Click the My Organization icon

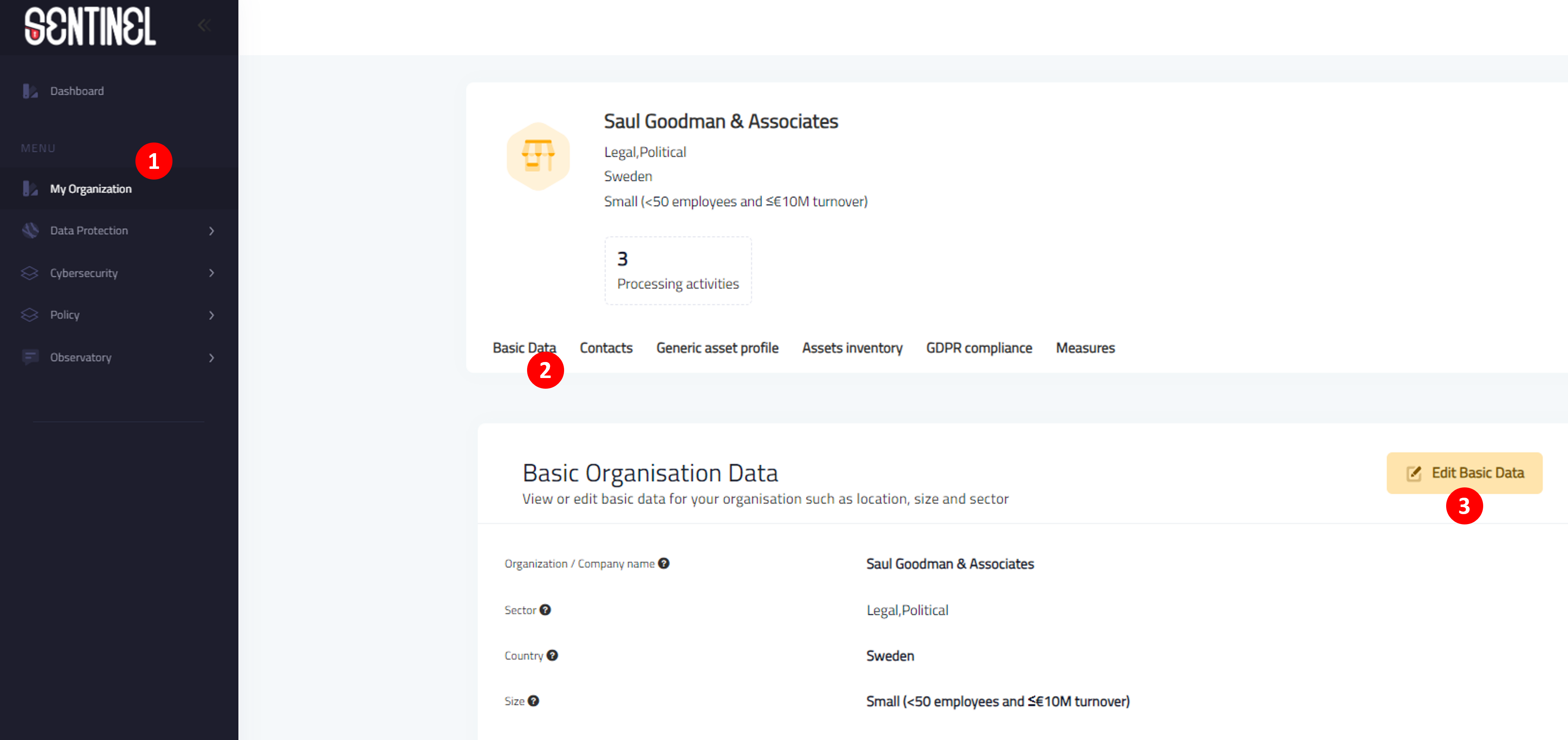pyautogui.click(x=30, y=188)
